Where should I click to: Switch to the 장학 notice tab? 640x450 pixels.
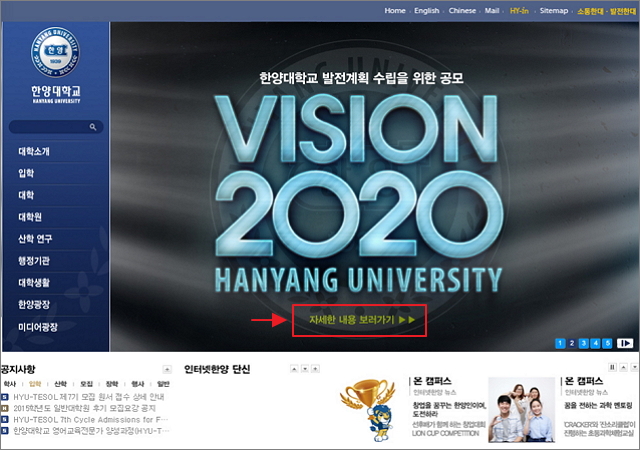point(112,383)
